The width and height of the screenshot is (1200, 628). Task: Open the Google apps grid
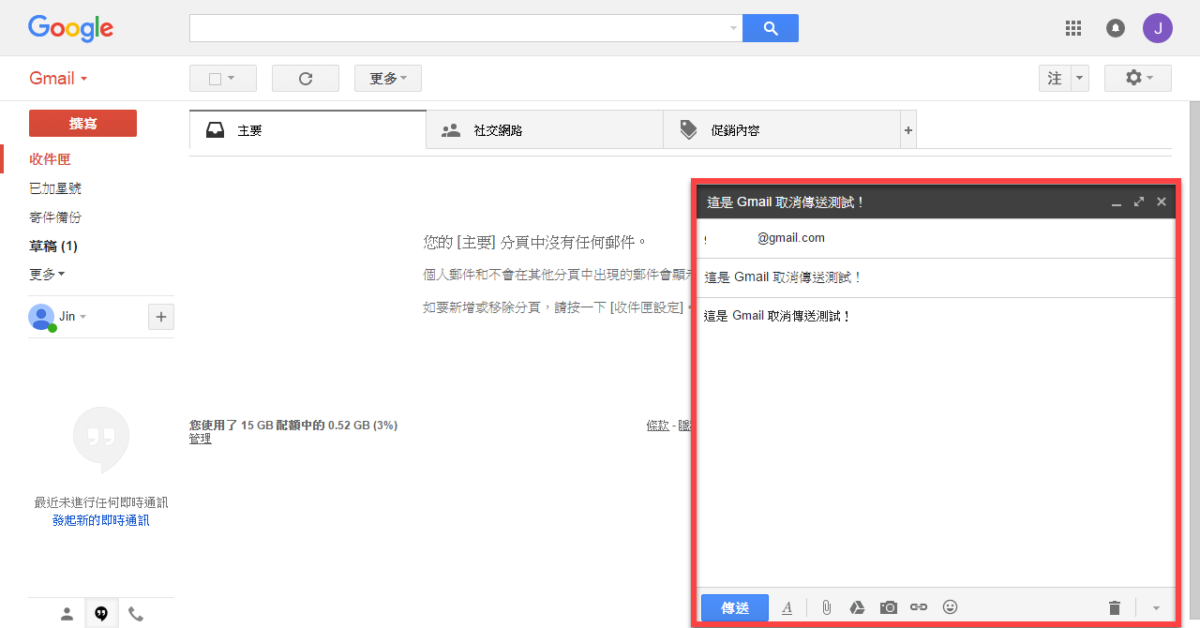(1074, 28)
